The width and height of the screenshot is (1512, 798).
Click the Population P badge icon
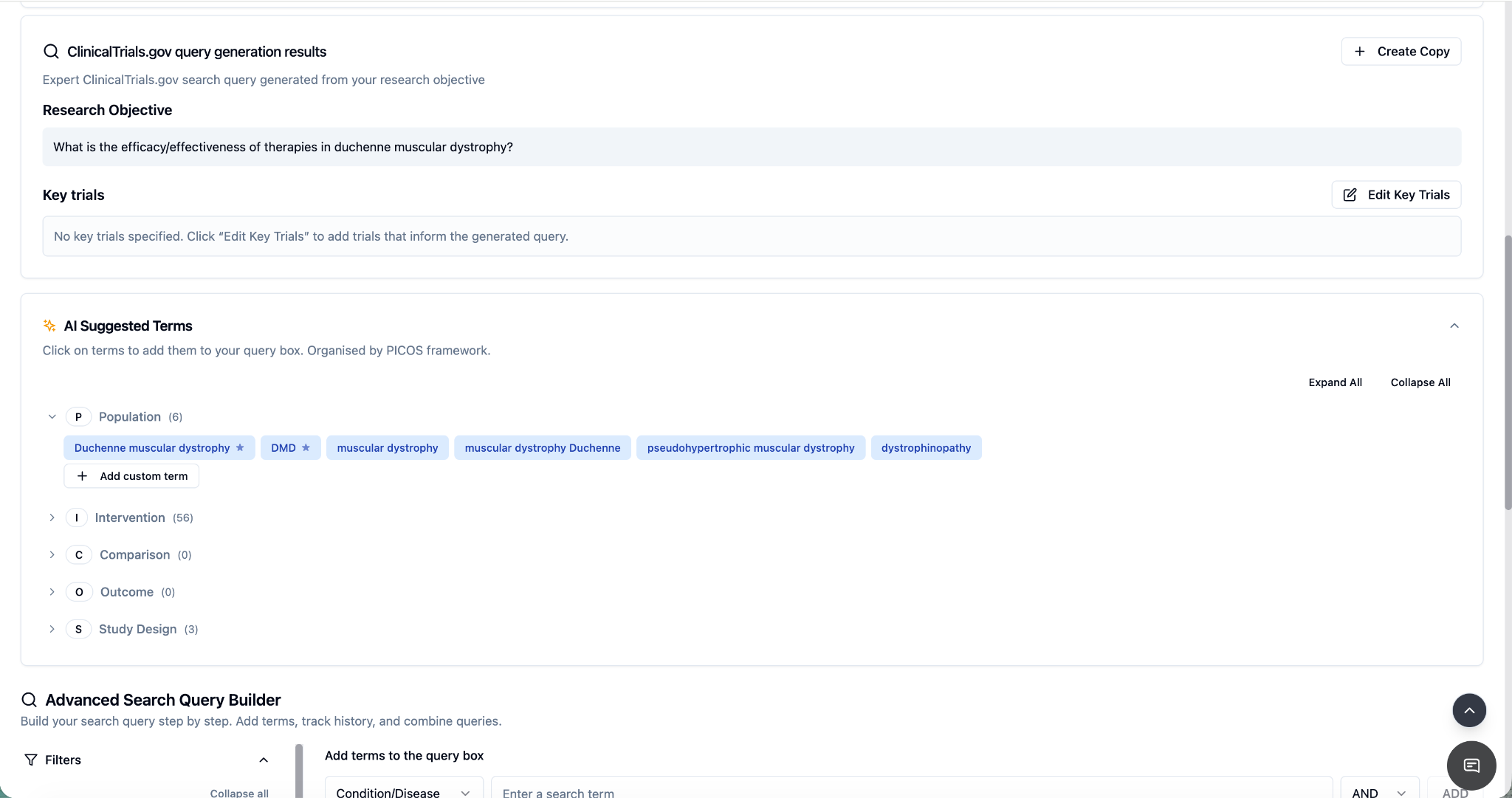pyautogui.click(x=78, y=417)
